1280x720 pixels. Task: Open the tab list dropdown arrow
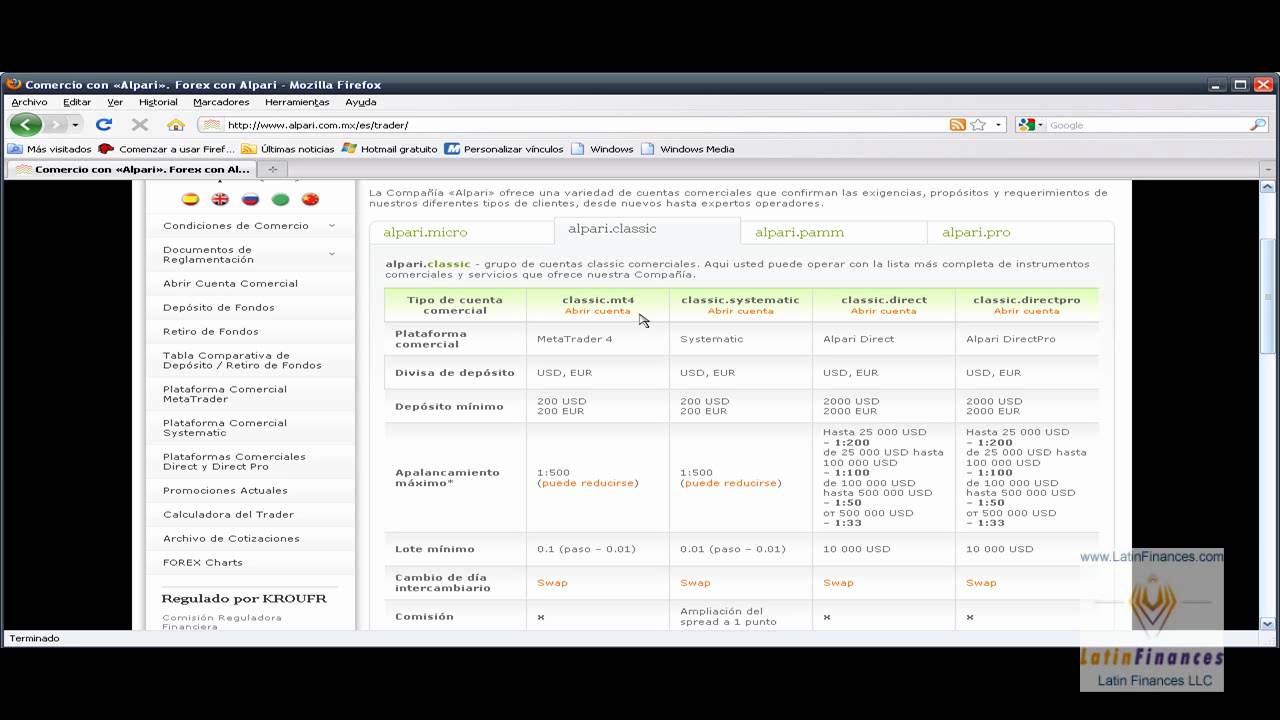(1268, 169)
